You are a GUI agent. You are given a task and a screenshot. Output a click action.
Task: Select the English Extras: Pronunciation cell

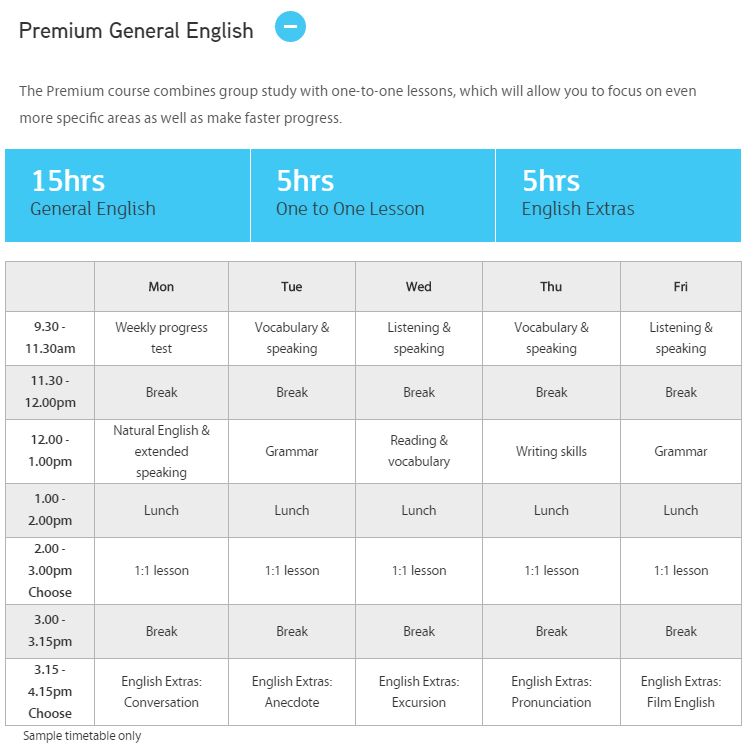coord(551,692)
